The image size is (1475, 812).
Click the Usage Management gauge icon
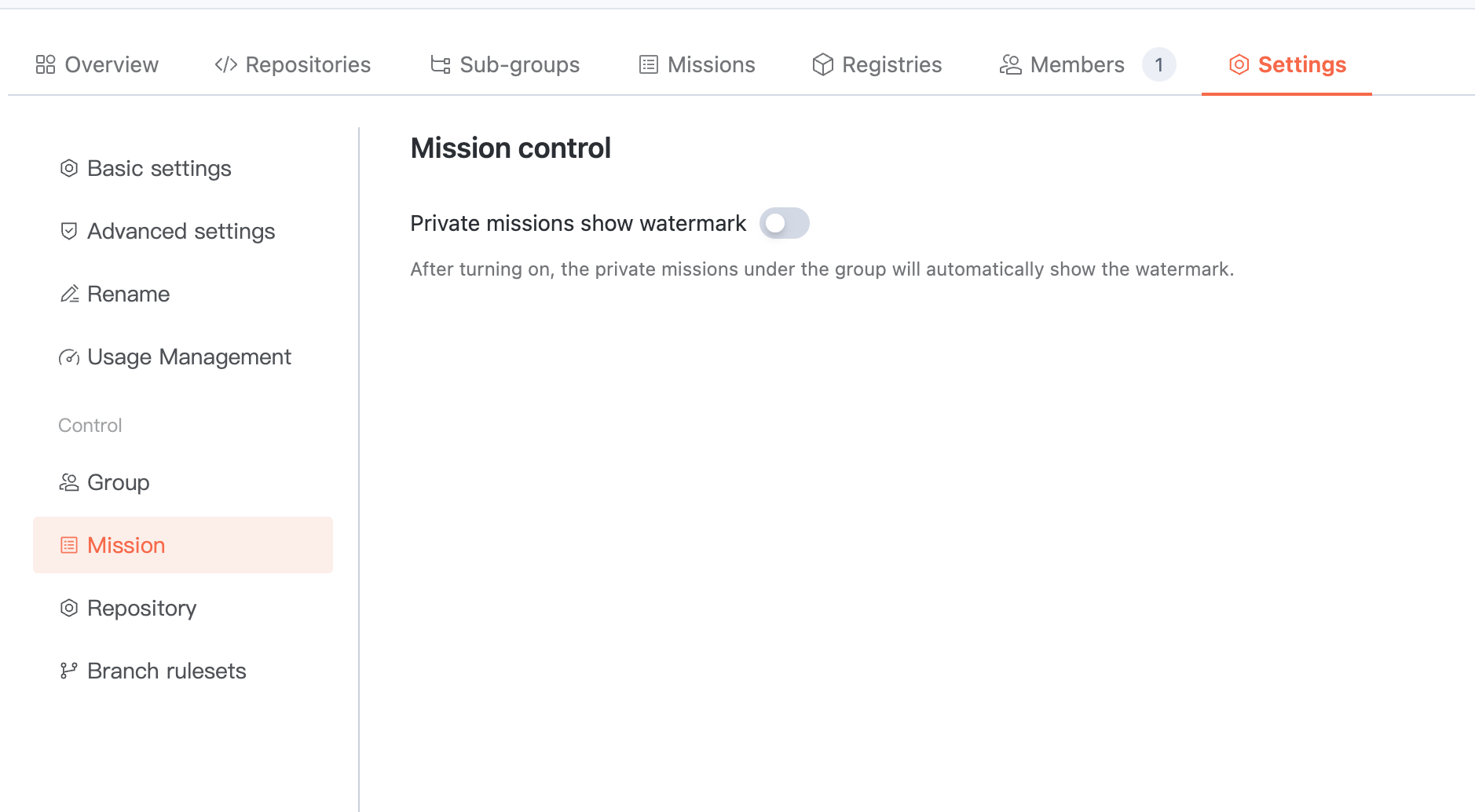[x=69, y=357]
